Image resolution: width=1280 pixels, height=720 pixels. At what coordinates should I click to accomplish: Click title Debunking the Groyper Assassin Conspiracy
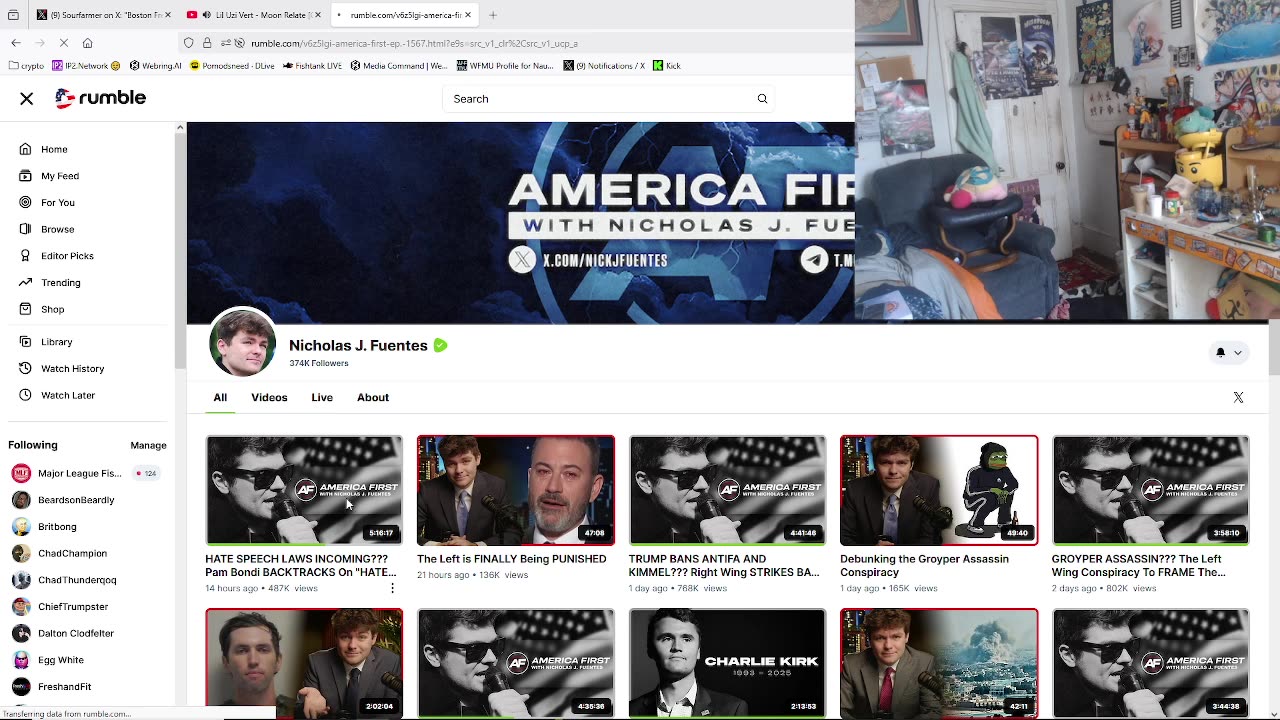tap(924, 566)
